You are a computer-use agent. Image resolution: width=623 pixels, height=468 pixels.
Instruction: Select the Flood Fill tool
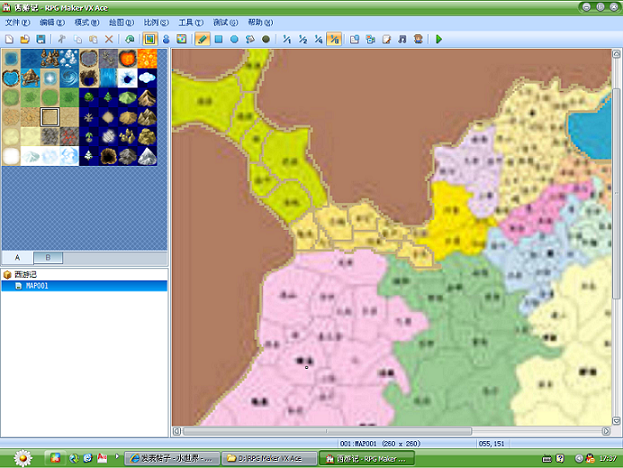coord(250,39)
